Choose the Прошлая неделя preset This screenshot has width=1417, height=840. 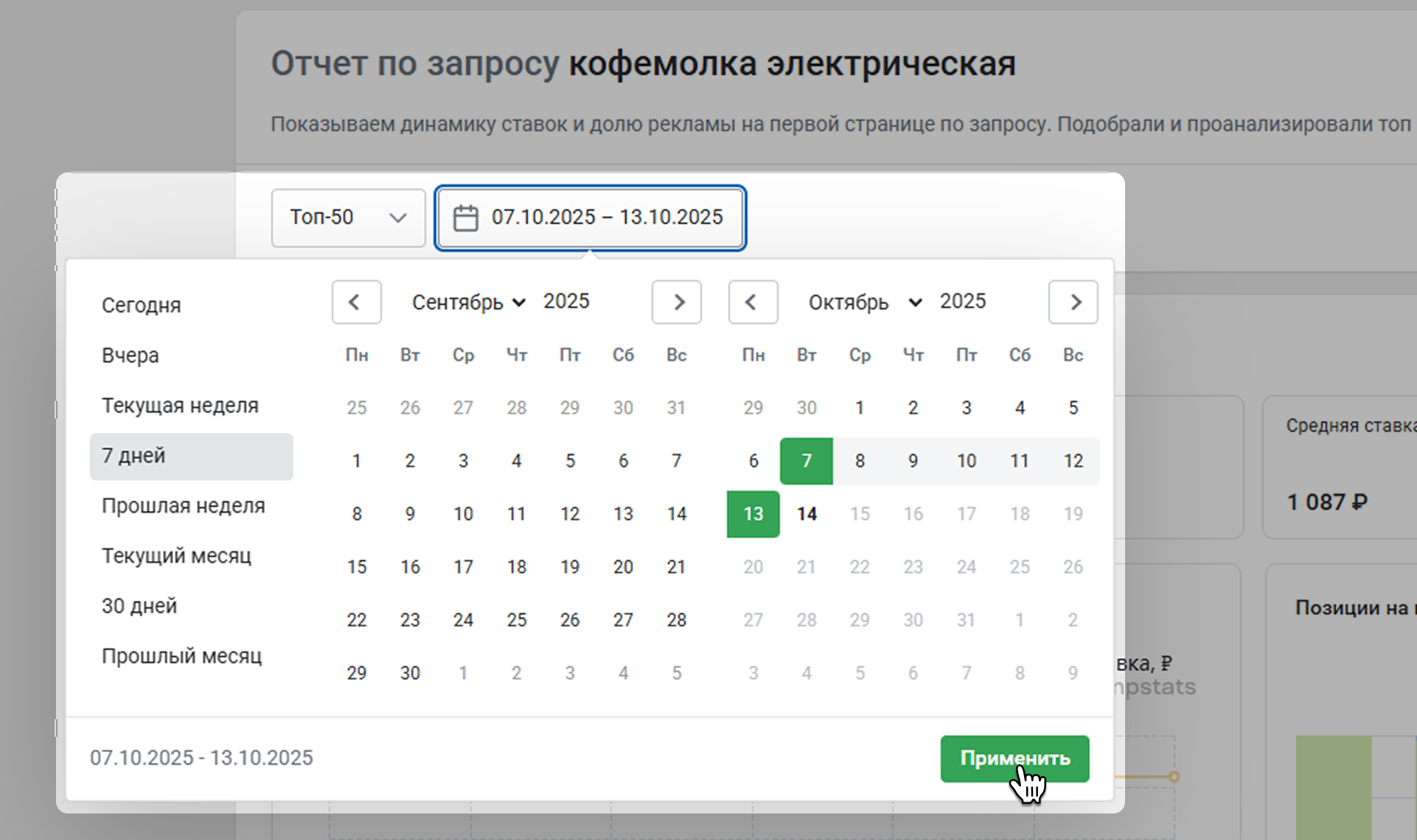[x=184, y=506]
